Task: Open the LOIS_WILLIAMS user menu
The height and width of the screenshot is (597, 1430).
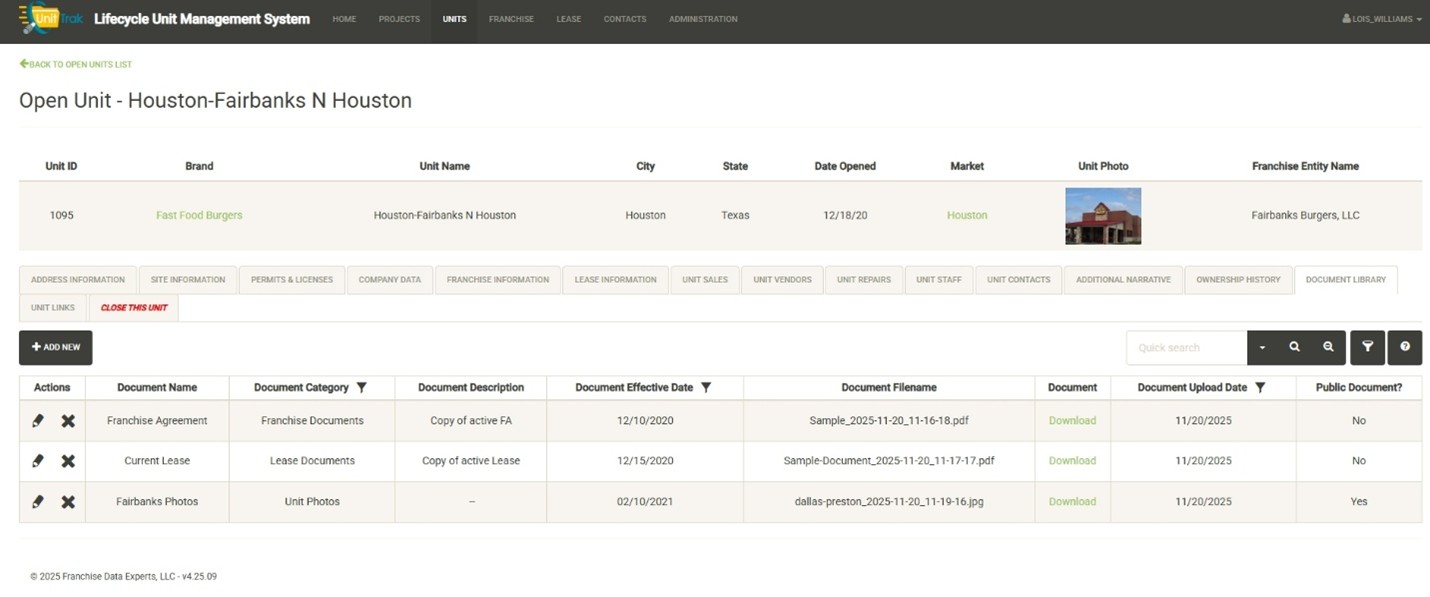Action: pos(1381,19)
